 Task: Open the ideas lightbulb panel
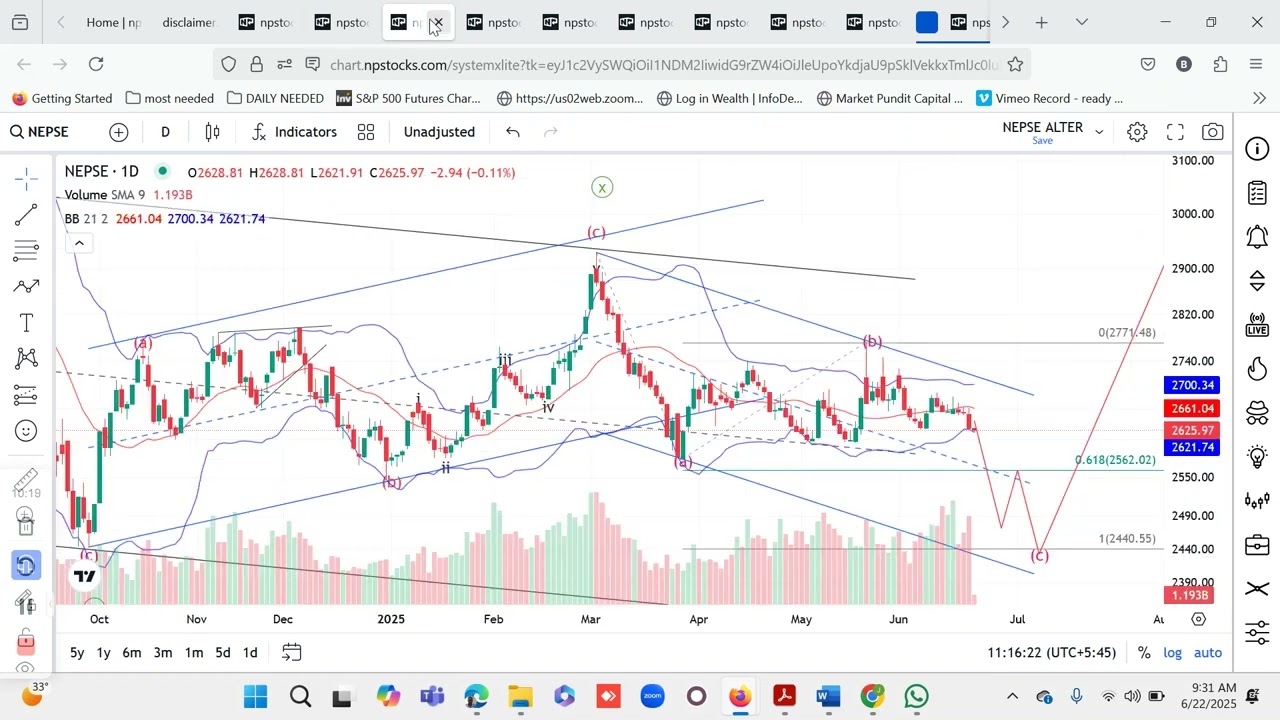pos(1257,457)
